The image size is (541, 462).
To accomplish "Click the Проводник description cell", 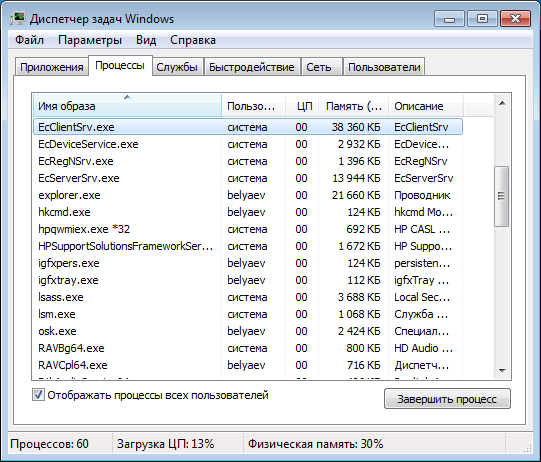I will coord(422,195).
